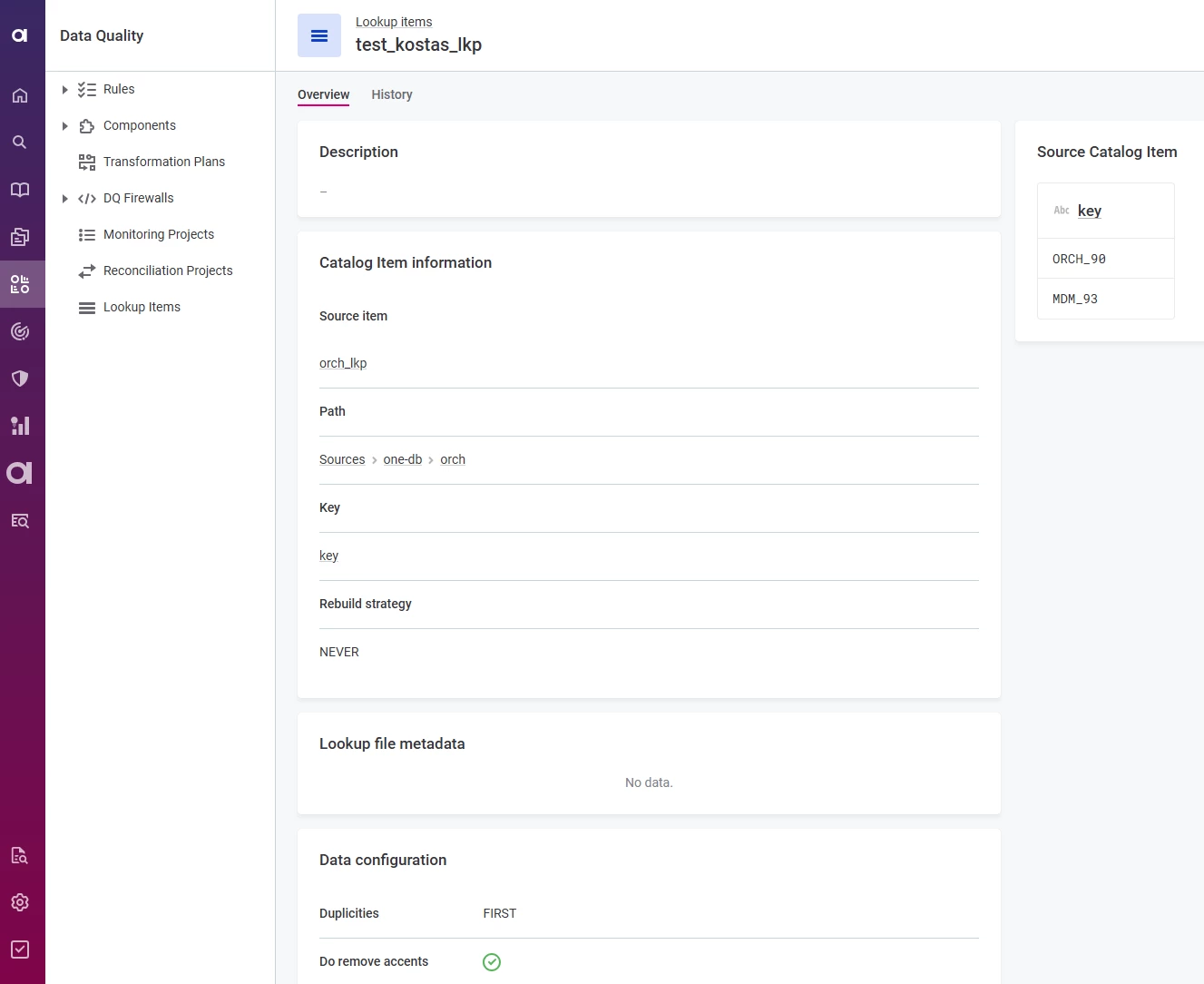Follow the Sources path link
The image size is (1204, 984).
[x=342, y=459]
